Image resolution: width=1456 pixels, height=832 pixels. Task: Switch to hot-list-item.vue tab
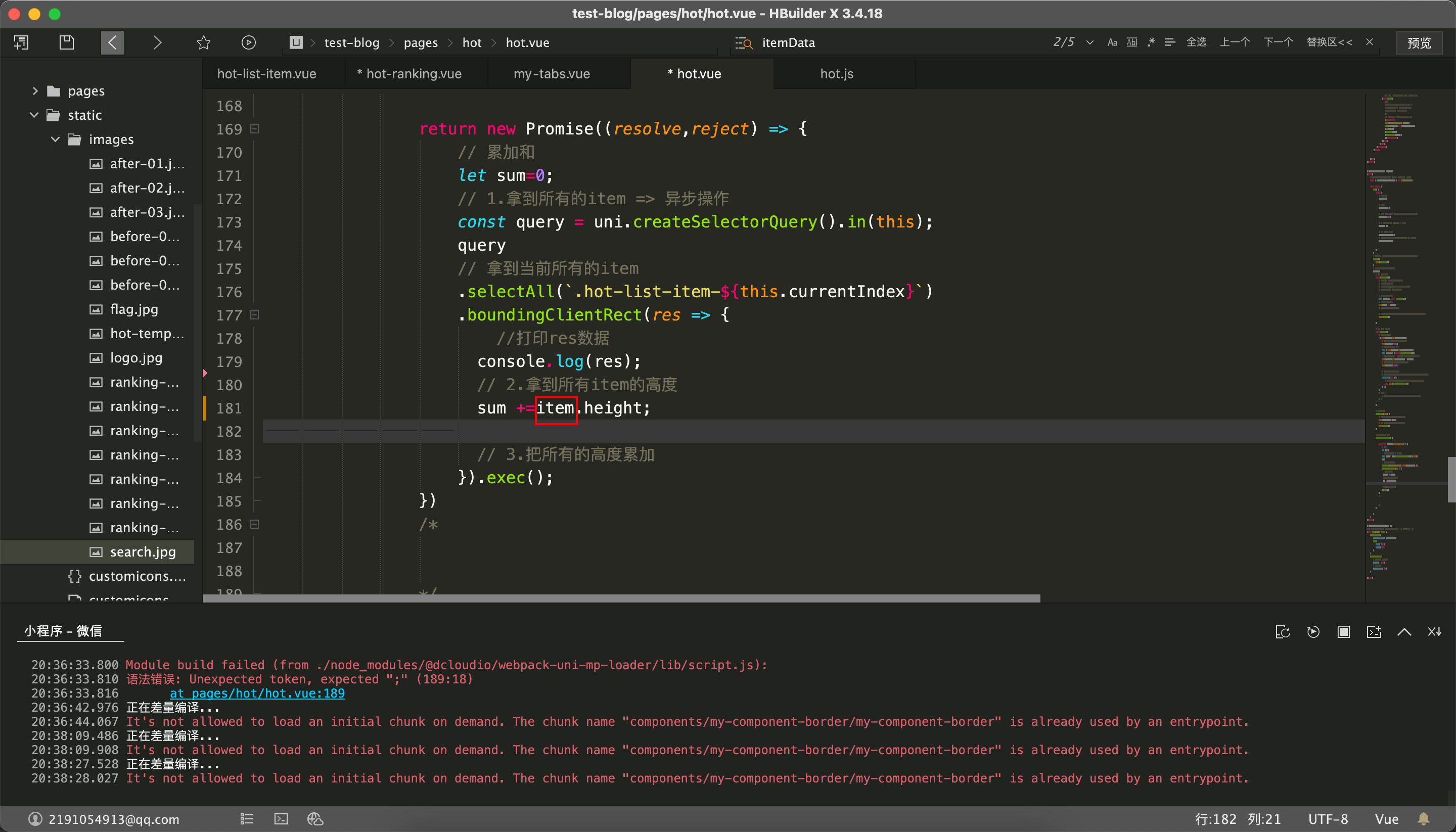pos(266,74)
